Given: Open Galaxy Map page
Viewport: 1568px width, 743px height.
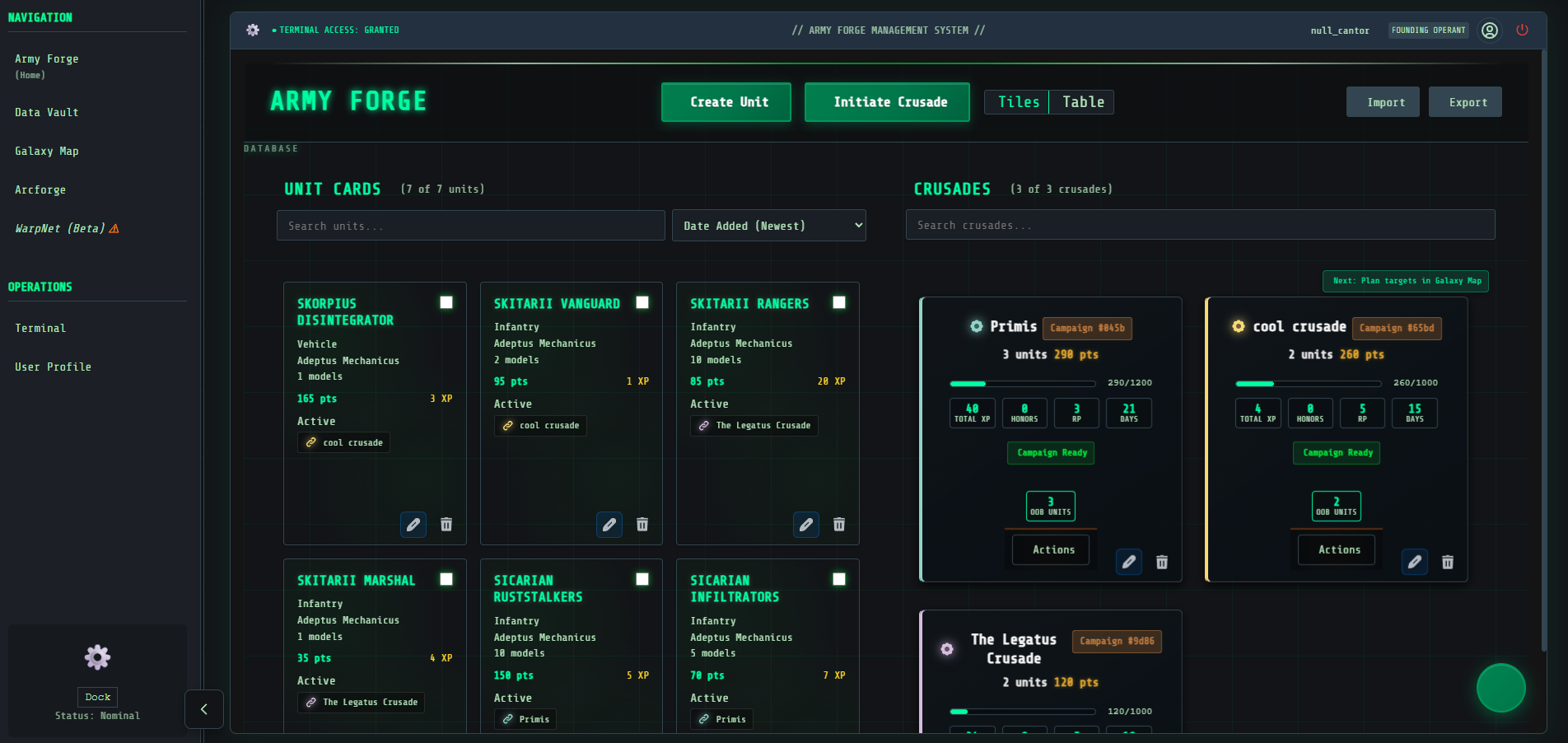Looking at the screenshot, I should click(47, 152).
